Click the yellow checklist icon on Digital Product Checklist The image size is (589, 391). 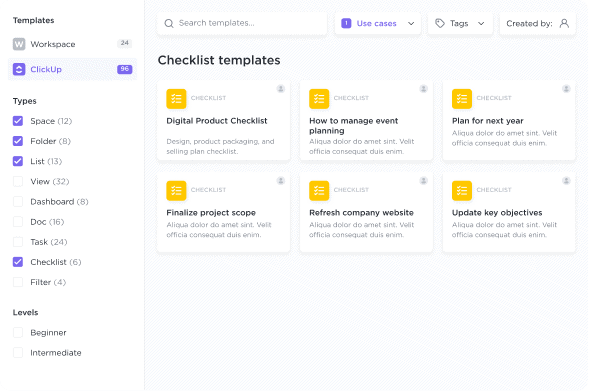coord(176,99)
